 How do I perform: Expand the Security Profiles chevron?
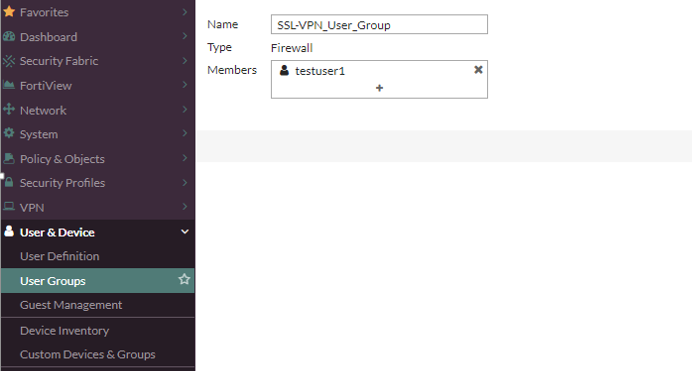click(185, 183)
